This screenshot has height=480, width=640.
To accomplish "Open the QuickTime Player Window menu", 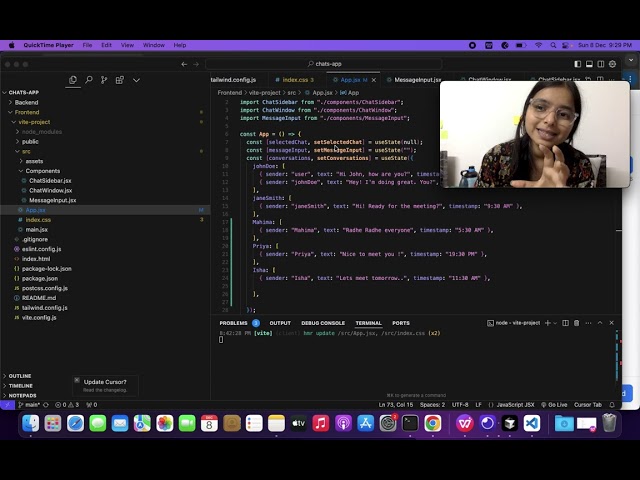I will point(153,45).
